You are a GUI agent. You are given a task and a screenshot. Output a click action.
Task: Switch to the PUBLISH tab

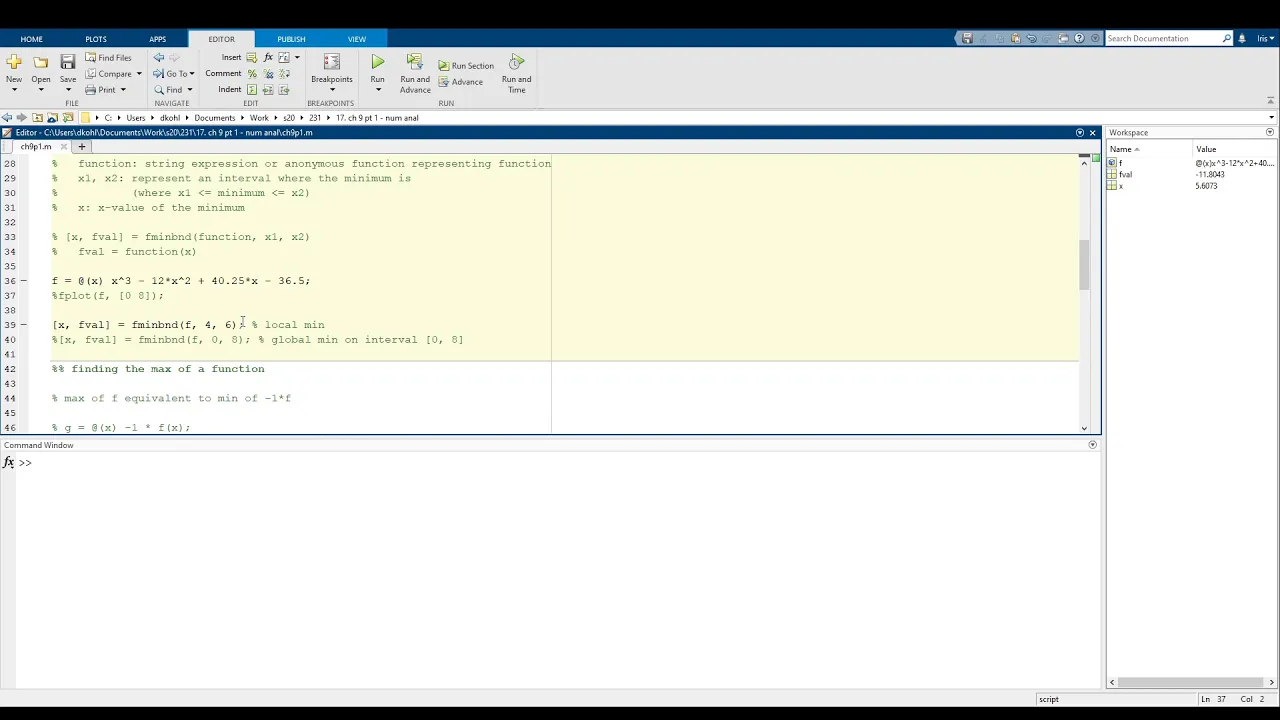[291, 39]
